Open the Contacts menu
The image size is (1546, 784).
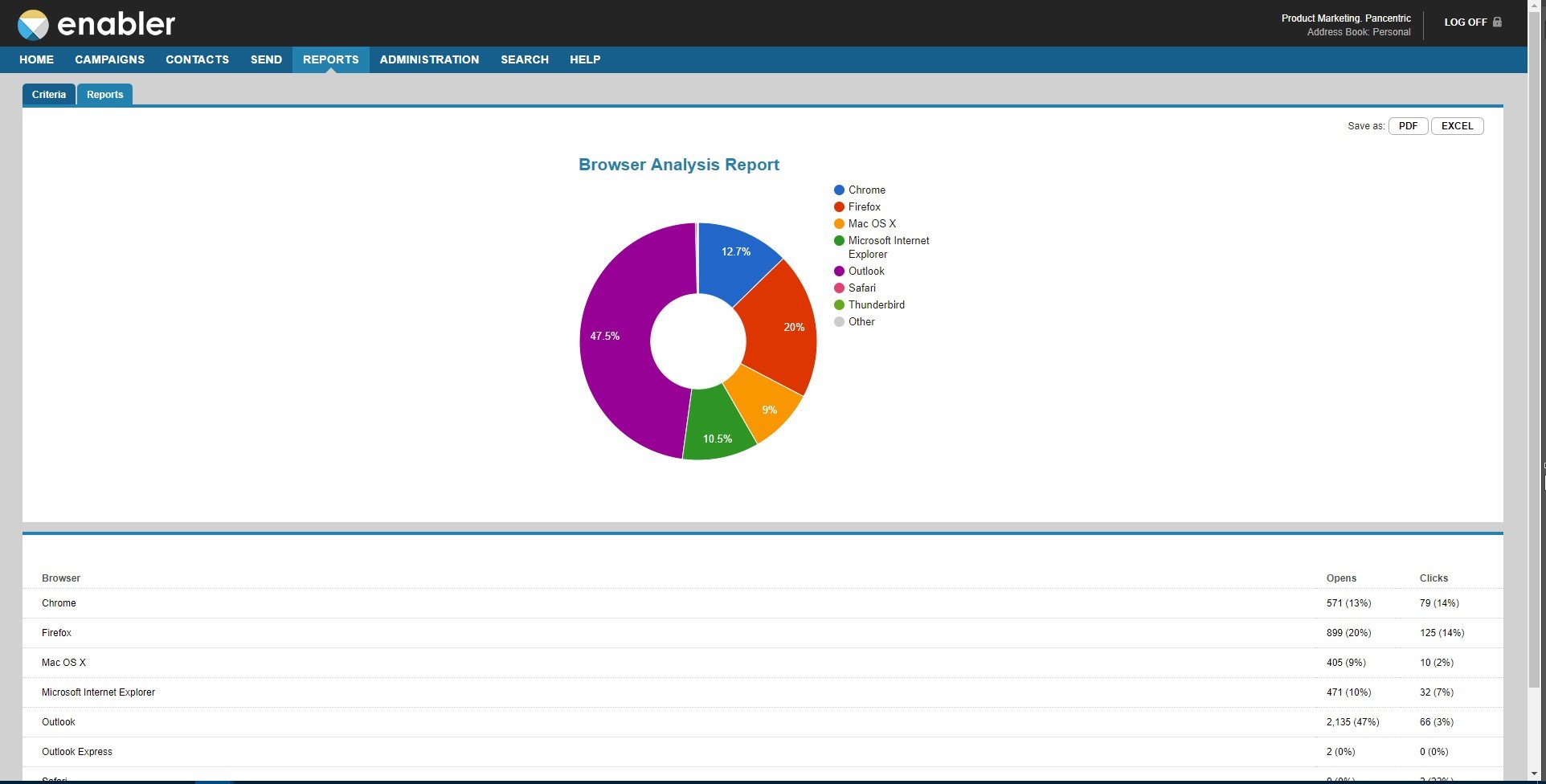pos(197,59)
